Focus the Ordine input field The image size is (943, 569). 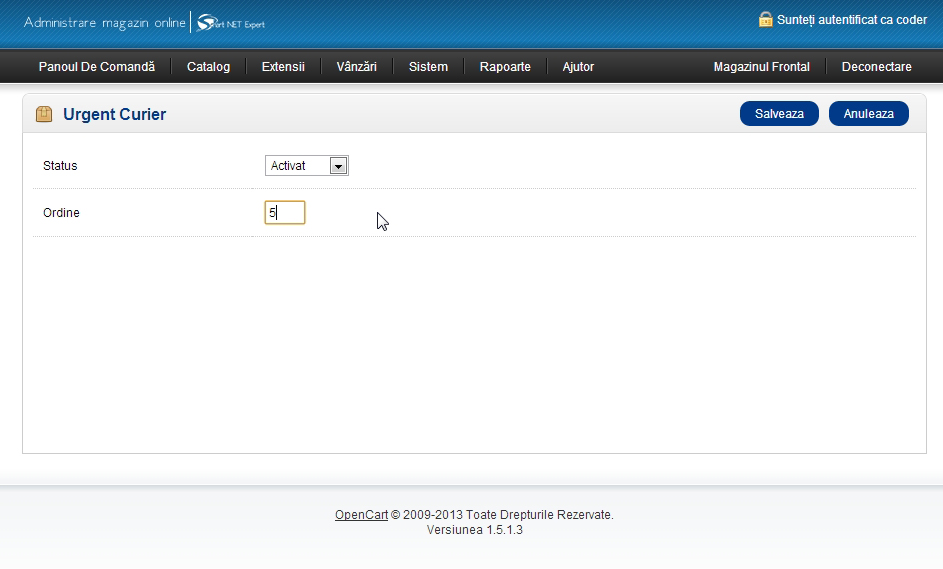pyautogui.click(x=284, y=213)
